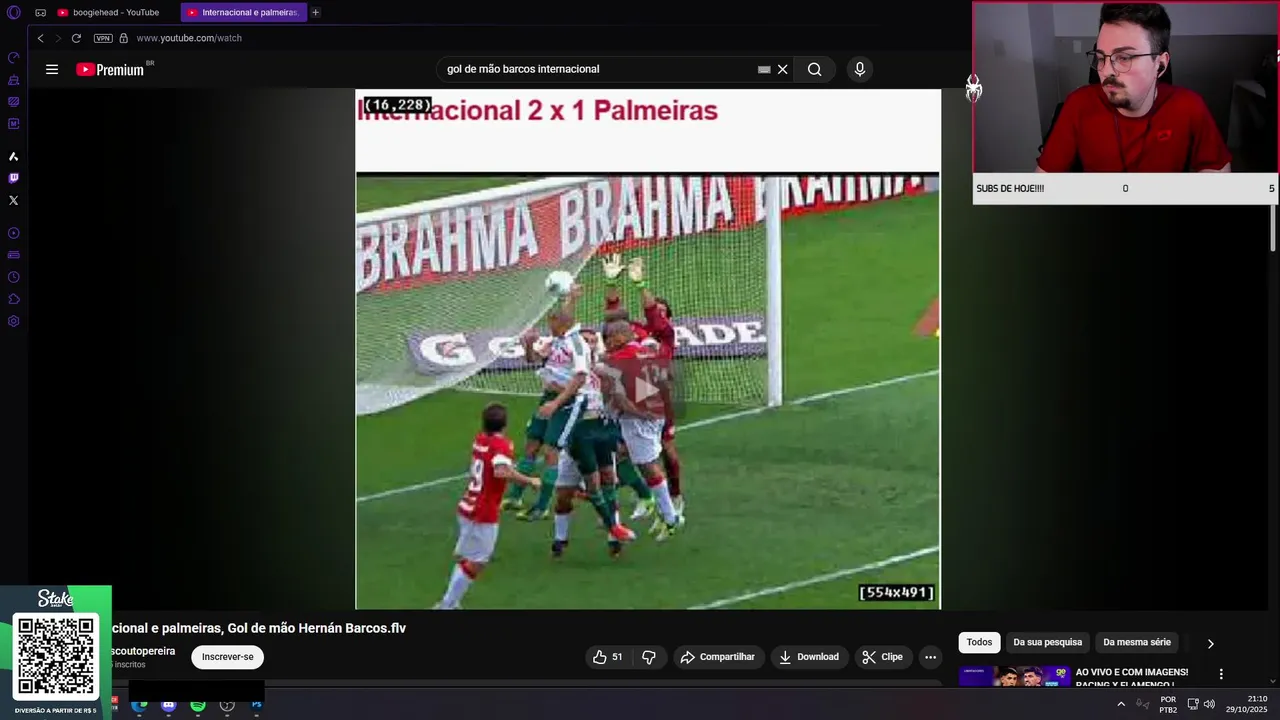Submit search with magnifying glass button
Screen dimensions: 1280x720
(x=815, y=69)
